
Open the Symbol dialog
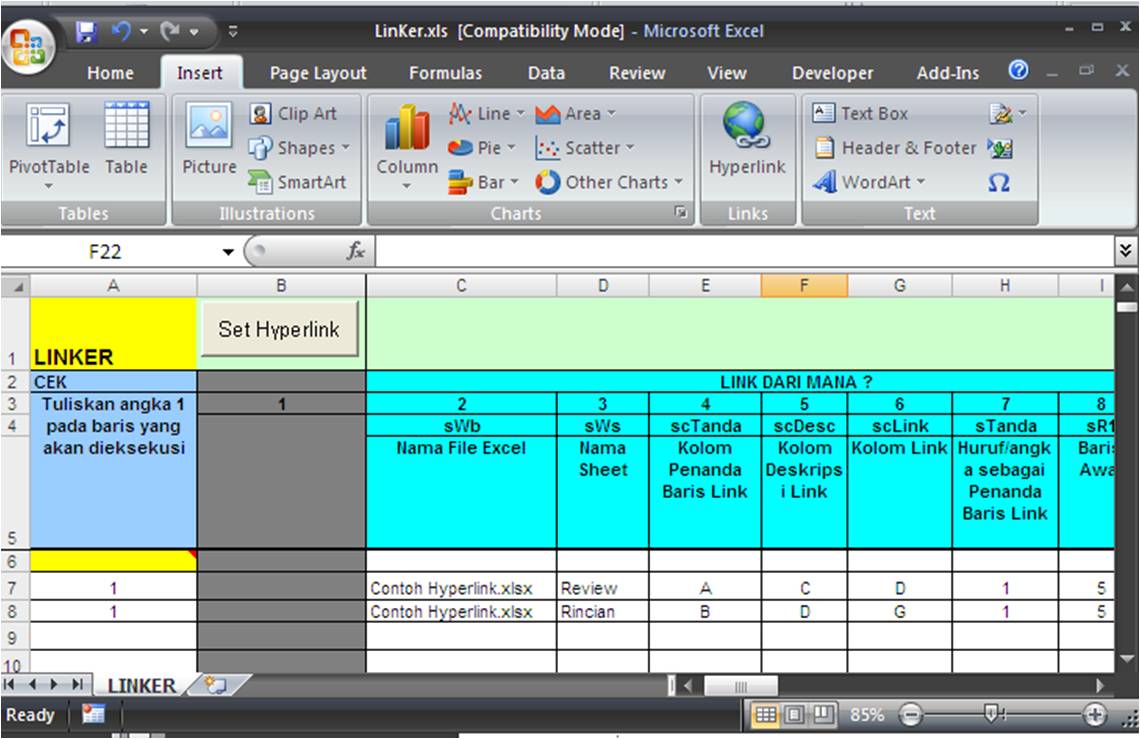click(x=999, y=182)
